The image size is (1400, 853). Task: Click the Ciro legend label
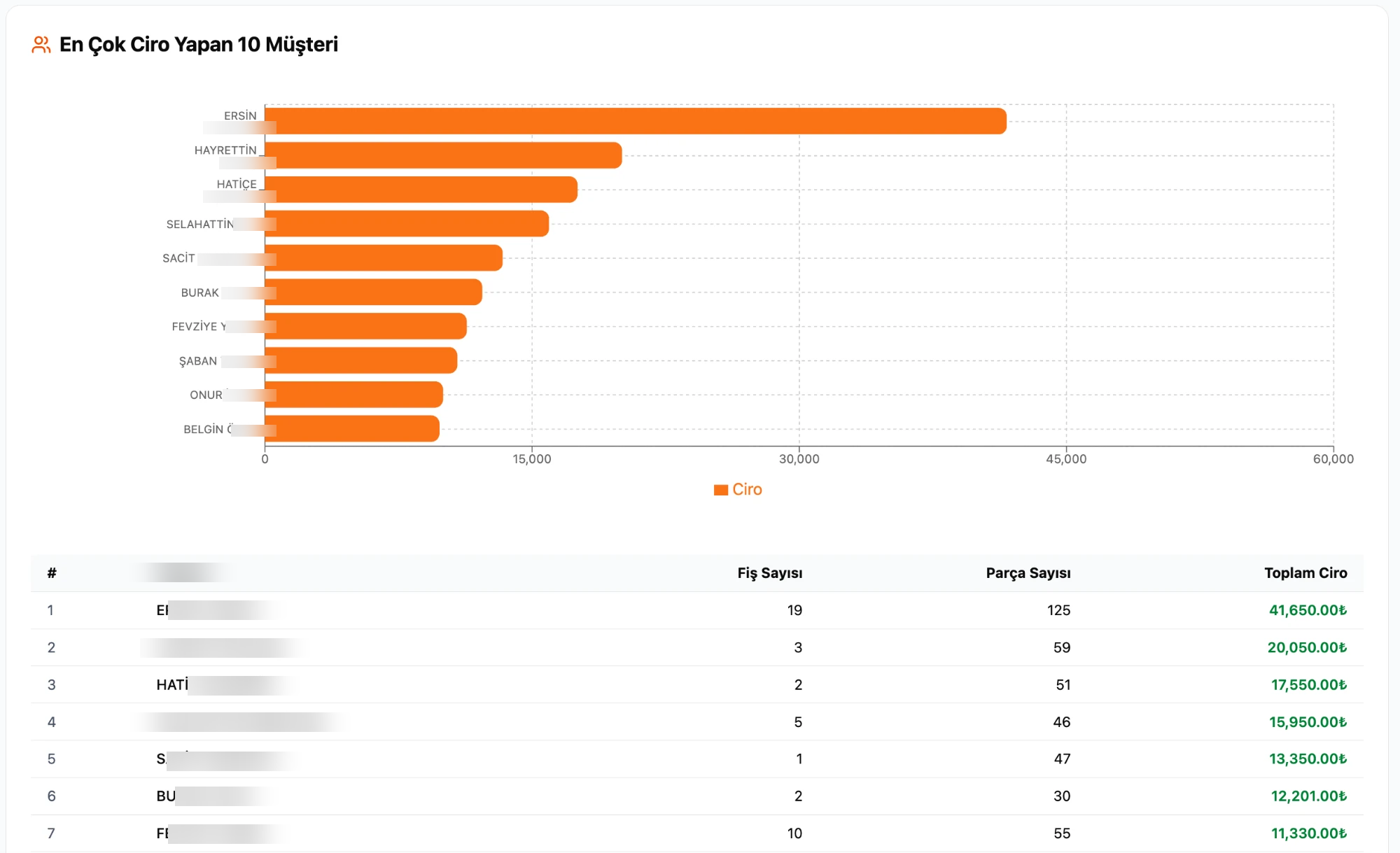click(747, 490)
